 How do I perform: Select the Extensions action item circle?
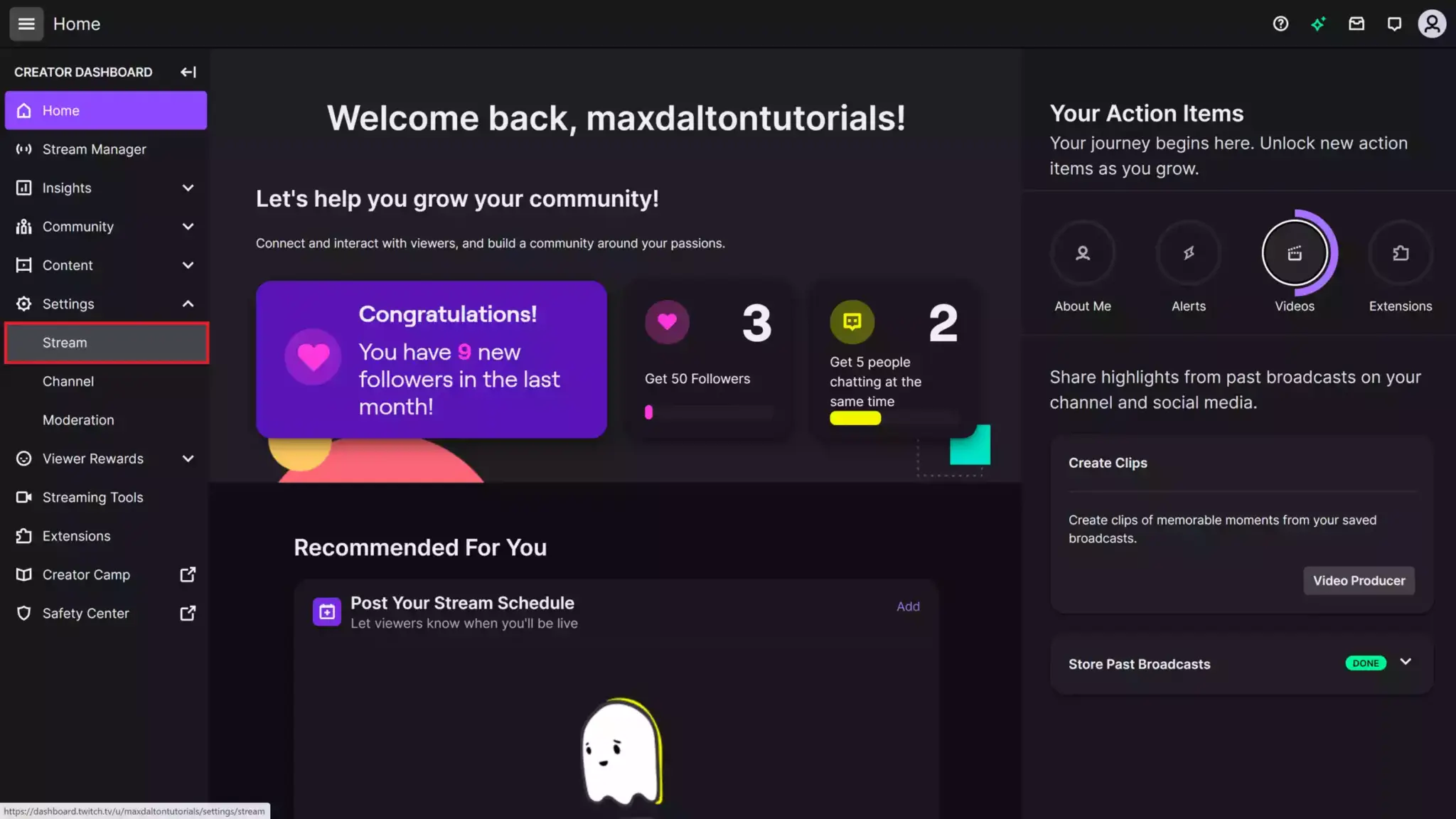click(1401, 253)
